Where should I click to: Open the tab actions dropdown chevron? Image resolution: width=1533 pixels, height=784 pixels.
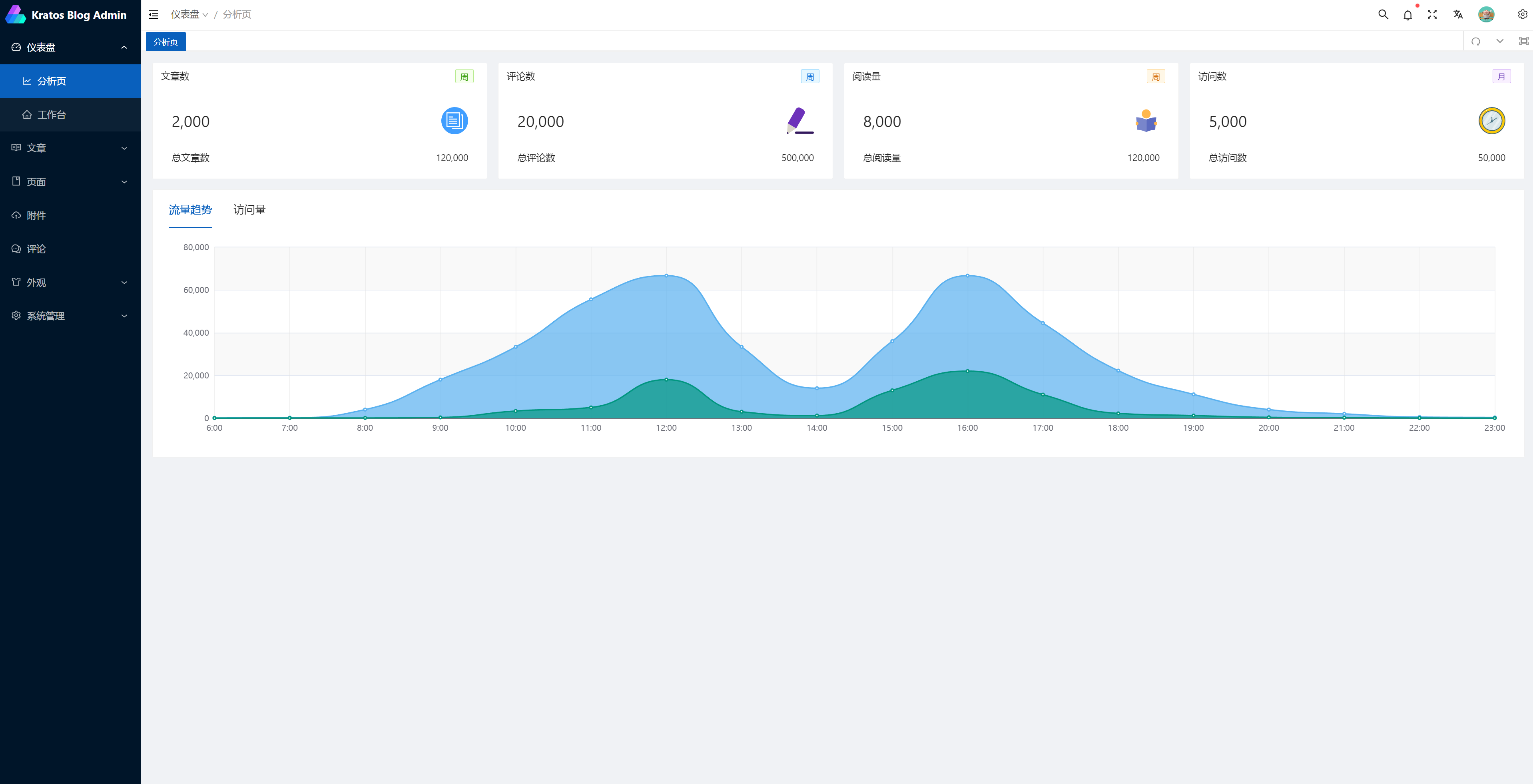point(1500,42)
